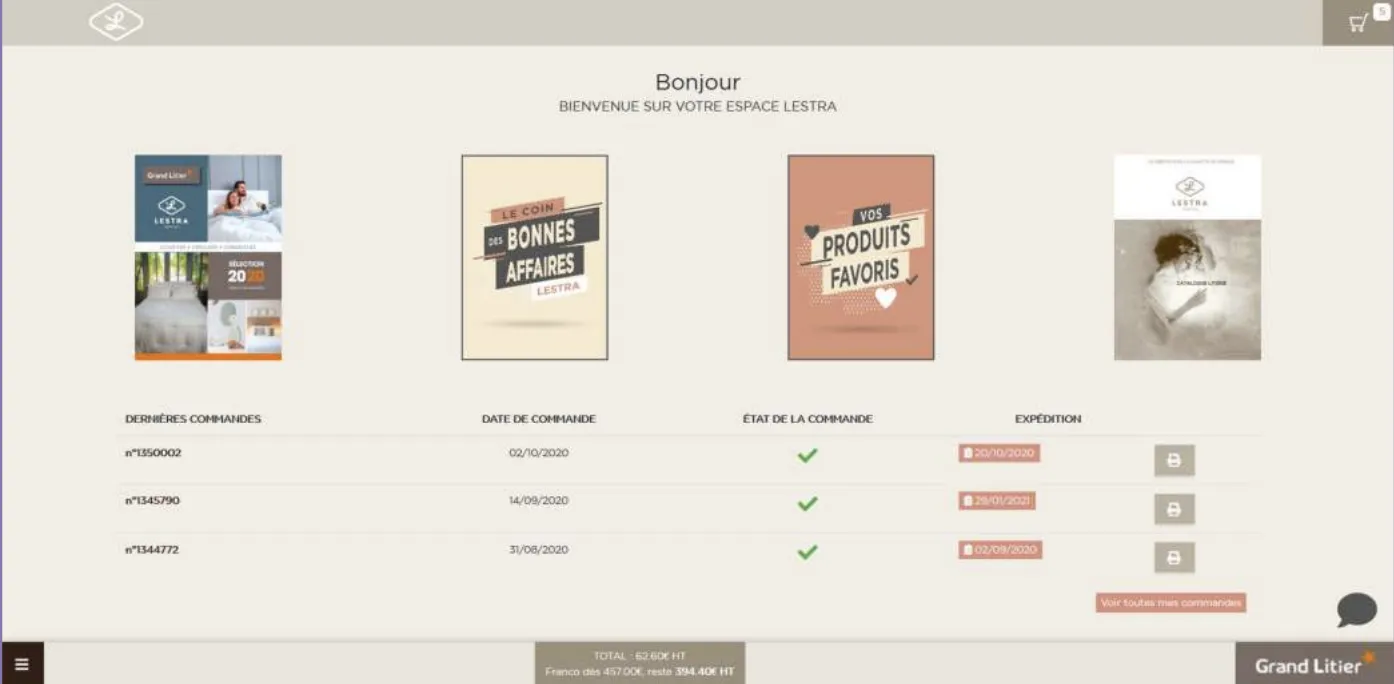
Task: Open order number n°1344772
Action: click(152, 549)
